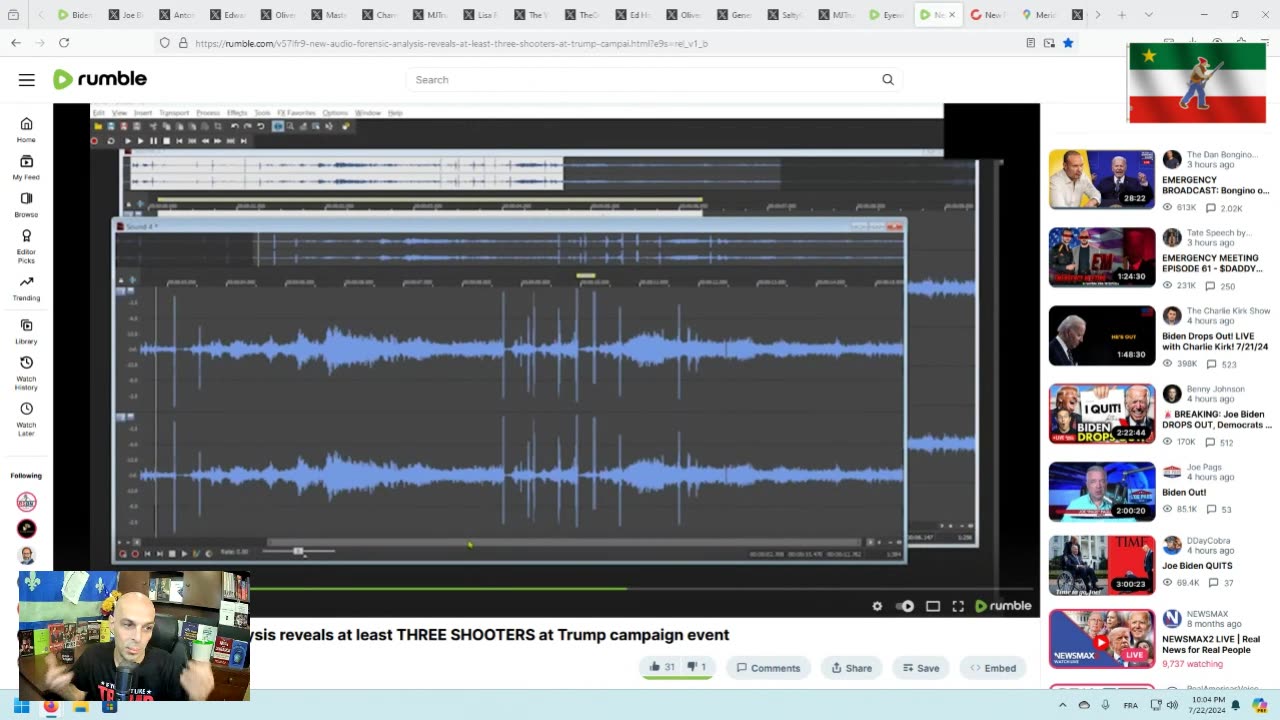Open Browse in sidebar
1280x720 pixels.
(26, 205)
